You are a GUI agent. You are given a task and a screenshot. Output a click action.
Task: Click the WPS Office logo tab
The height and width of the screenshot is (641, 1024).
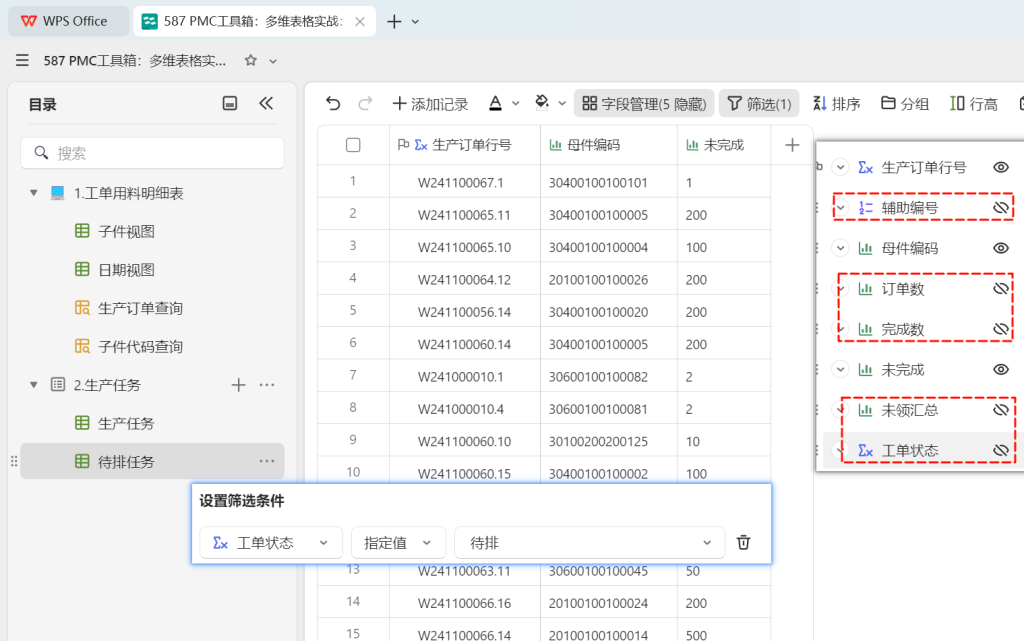click(x=69, y=21)
